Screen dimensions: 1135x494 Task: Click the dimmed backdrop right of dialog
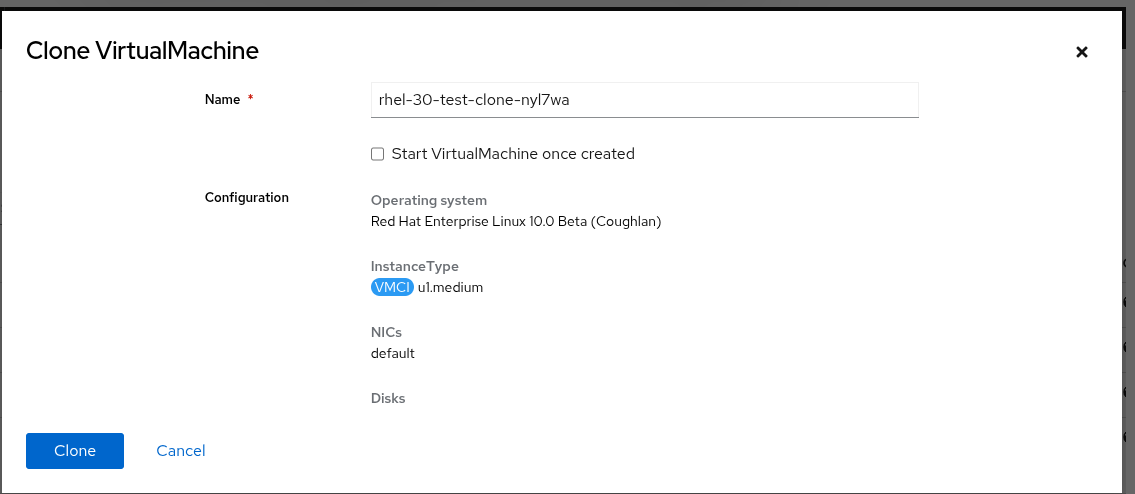coord(1128,250)
